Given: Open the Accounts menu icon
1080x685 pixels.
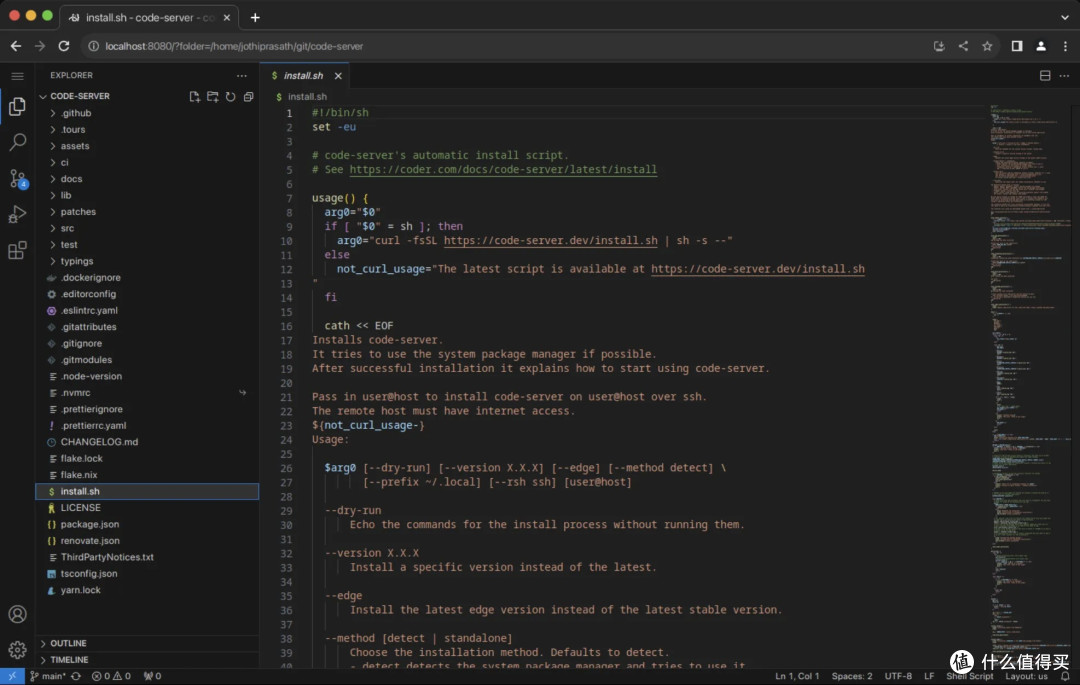Looking at the screenshot, I should pos(17,613).
